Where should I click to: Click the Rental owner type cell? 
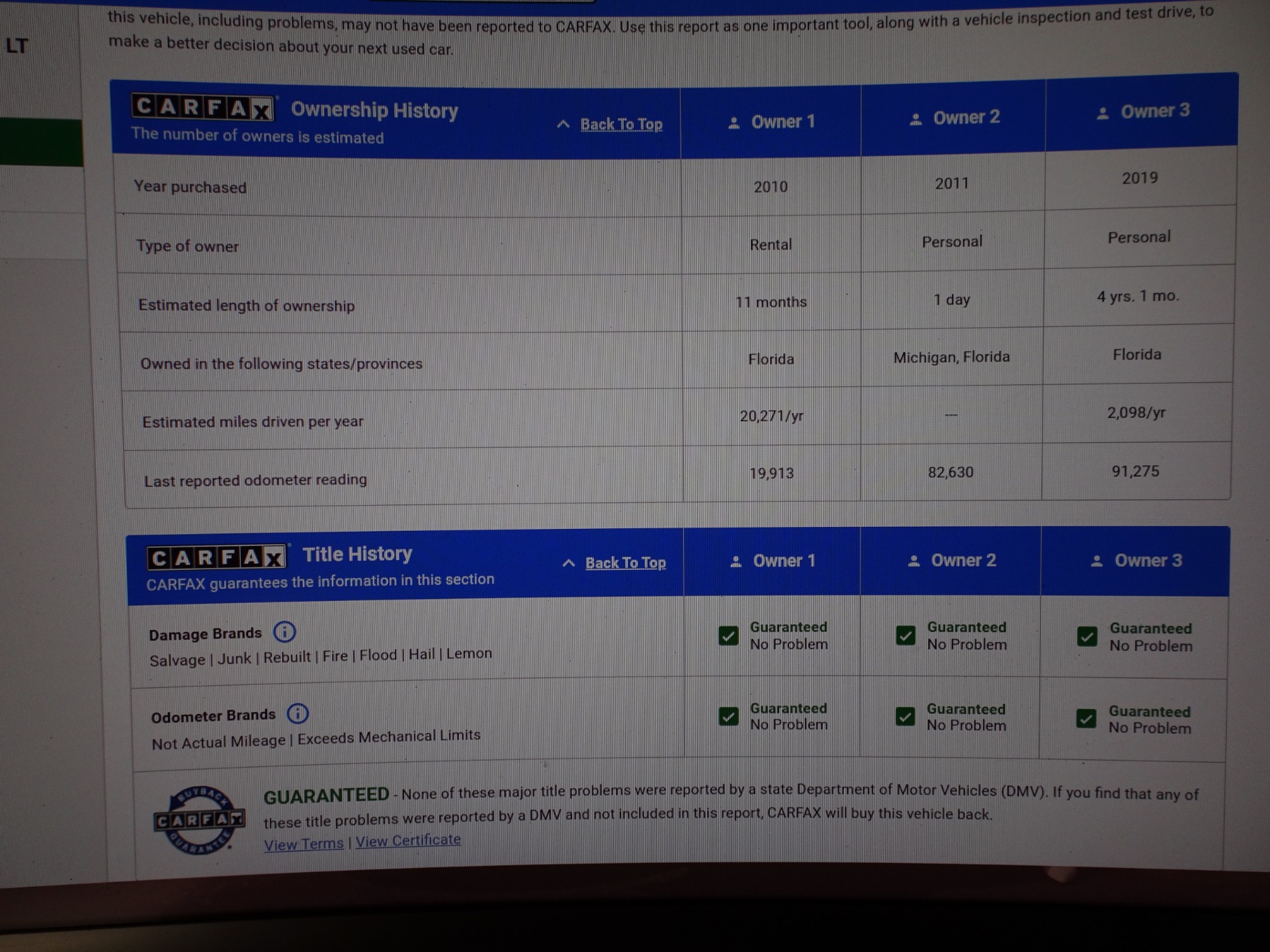[771, 245]
